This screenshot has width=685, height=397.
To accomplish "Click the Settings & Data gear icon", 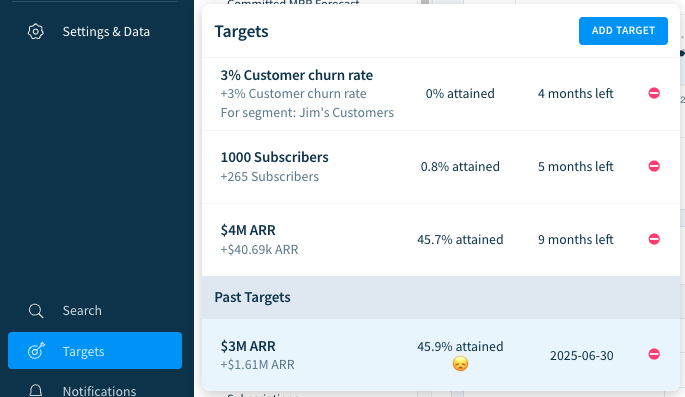I will pyautogui.click(x=35, y=31).
